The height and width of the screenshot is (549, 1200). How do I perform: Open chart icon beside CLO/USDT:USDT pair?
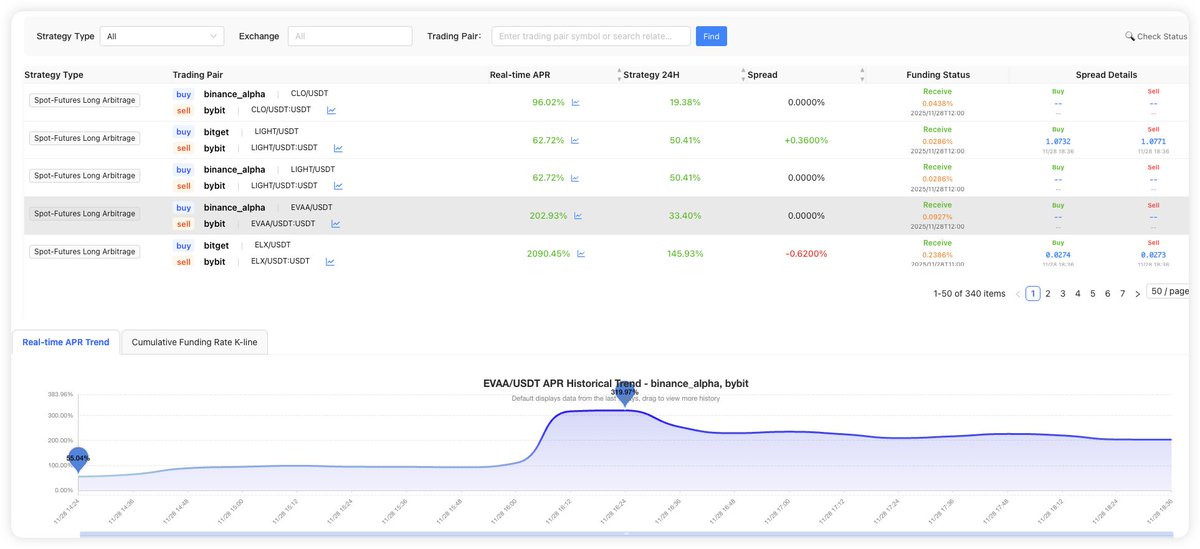coord(331,110)
